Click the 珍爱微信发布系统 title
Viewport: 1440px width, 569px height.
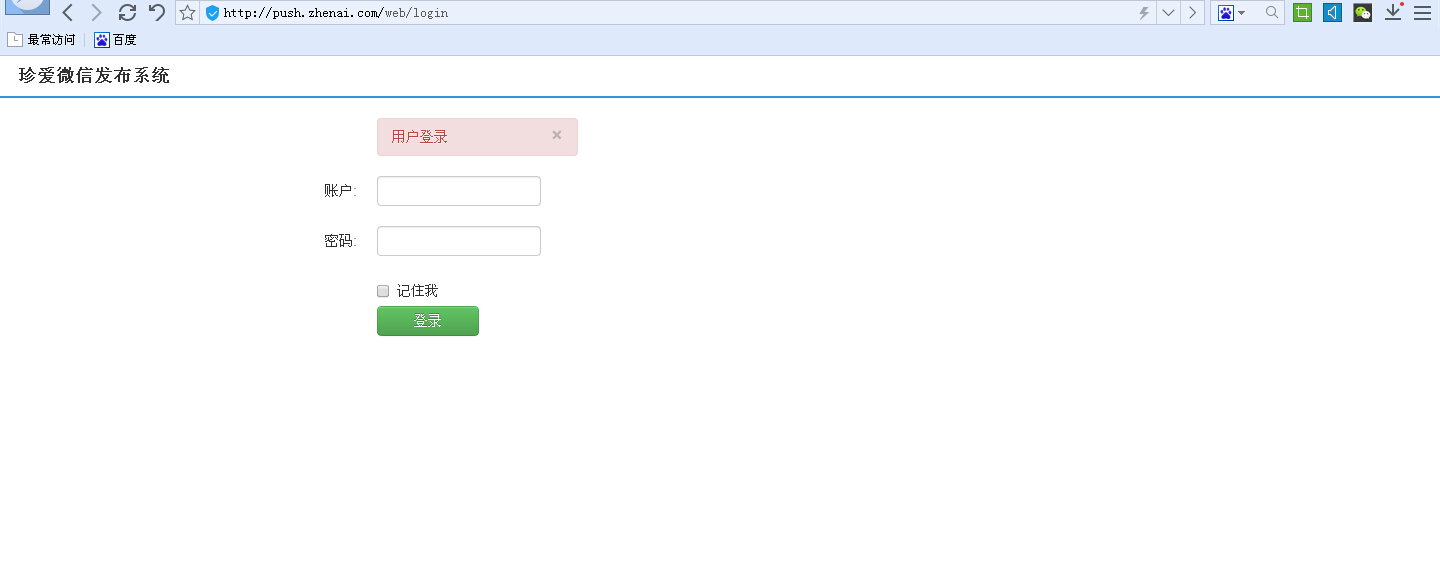(x=94, y=76)
